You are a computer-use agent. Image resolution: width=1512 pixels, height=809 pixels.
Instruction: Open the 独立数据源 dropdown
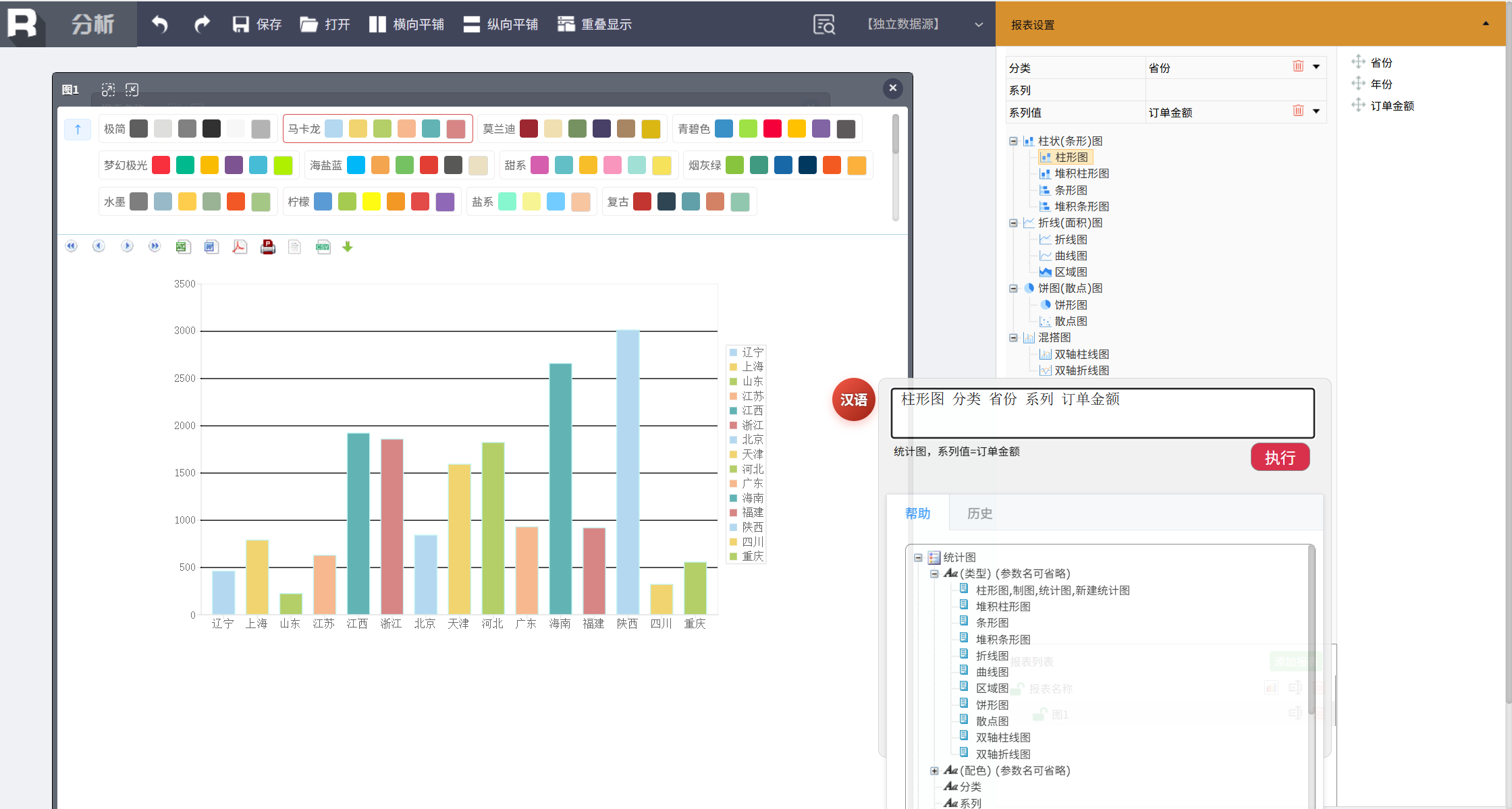977,24
